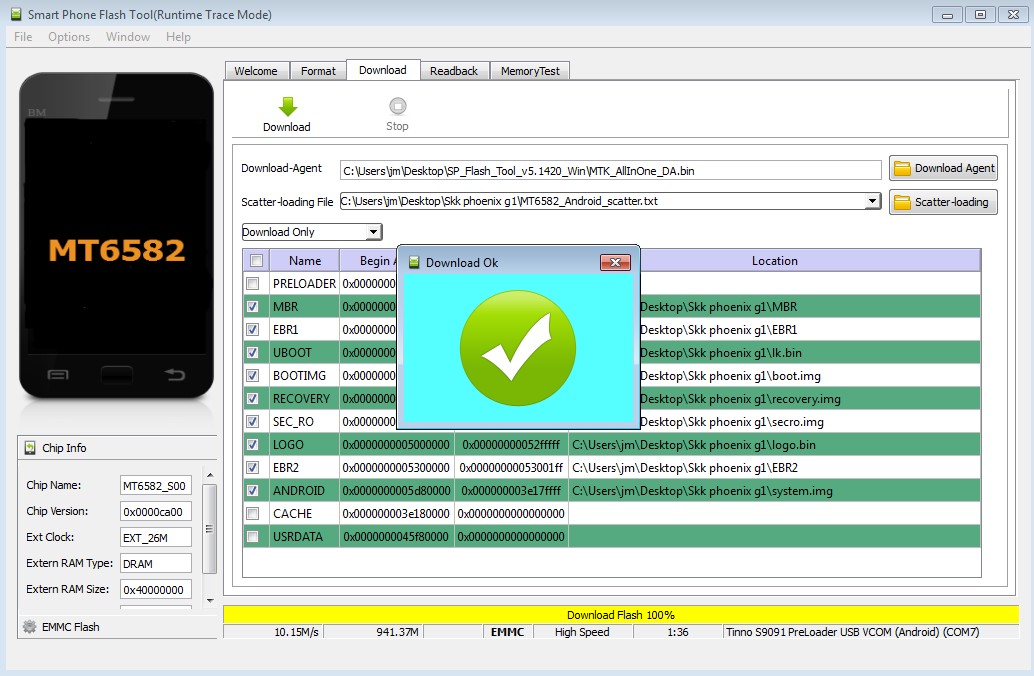Expand the Scatter-loading File dropdown arrow

pos(872,200)
